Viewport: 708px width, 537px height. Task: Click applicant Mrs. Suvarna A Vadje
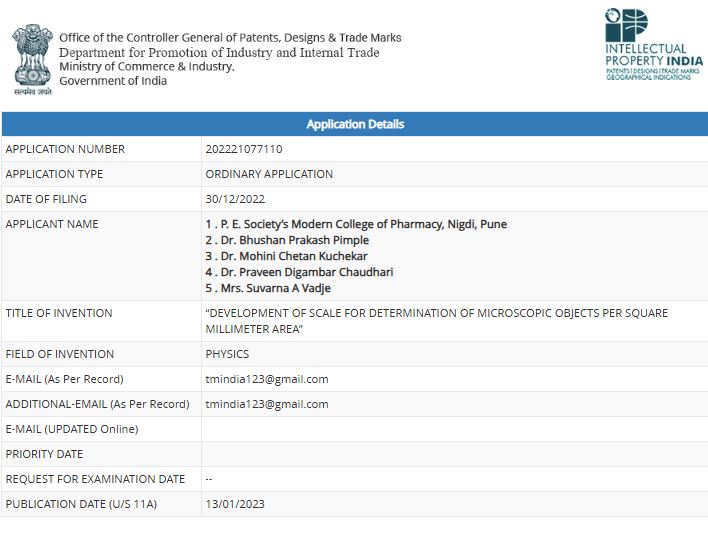point(268,288)
